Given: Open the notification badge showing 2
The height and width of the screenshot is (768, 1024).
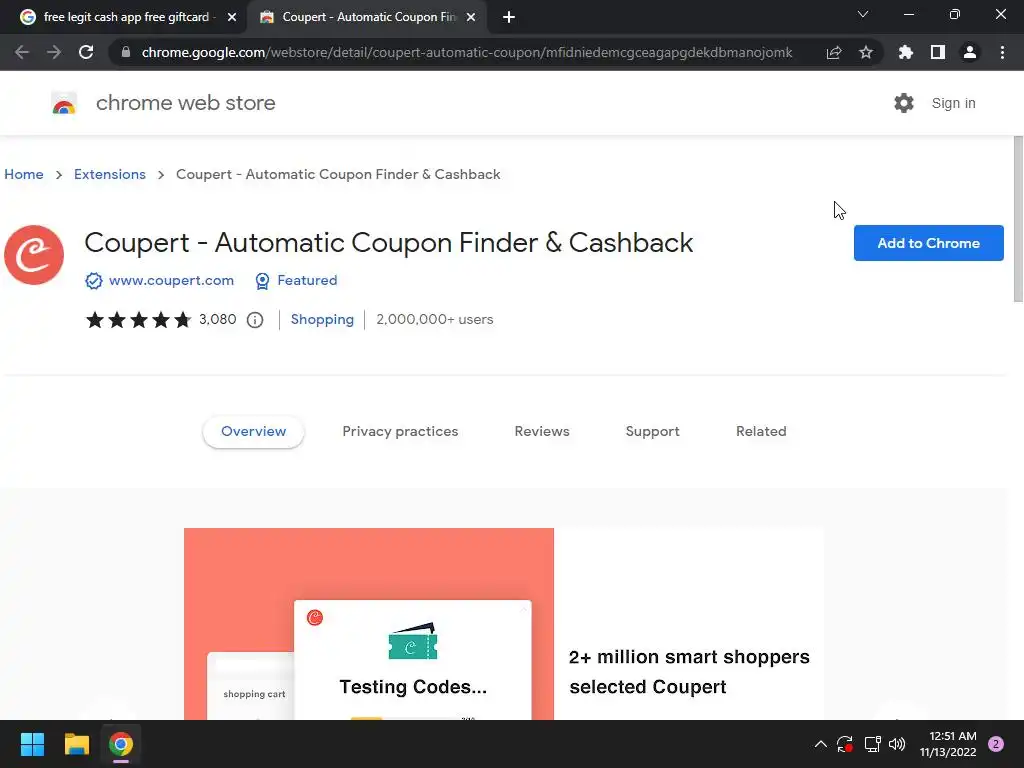Looking at the screenshot, I should tap(996, 744).
